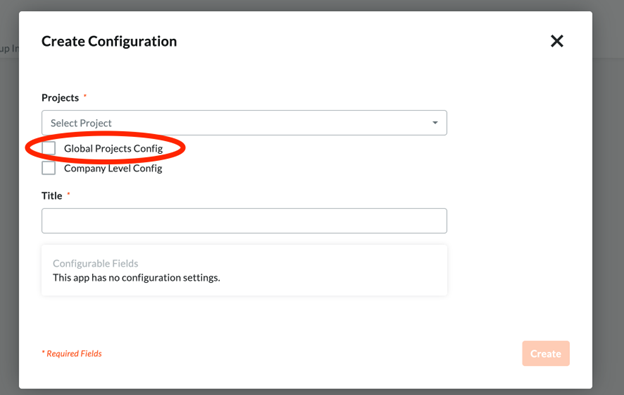The image size is (624, 395).
Task: Click the Company Level Config label text
Action: click(x=113, y=168)
